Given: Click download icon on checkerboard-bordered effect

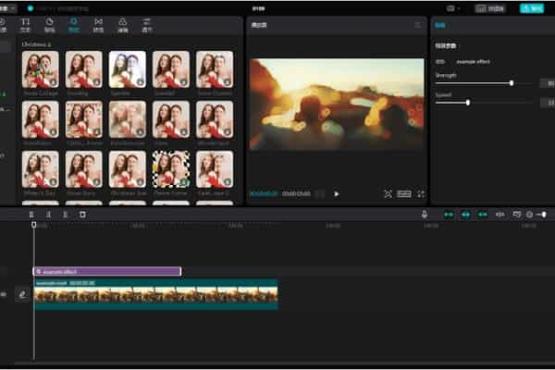Looking at the screenshot, I should coord(184,182).
